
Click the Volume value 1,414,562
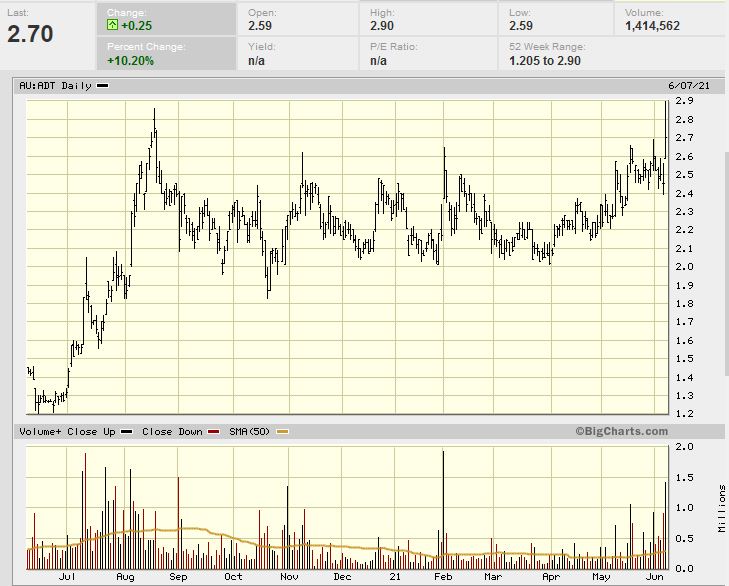pyautogui.click(x=652, y=26)
